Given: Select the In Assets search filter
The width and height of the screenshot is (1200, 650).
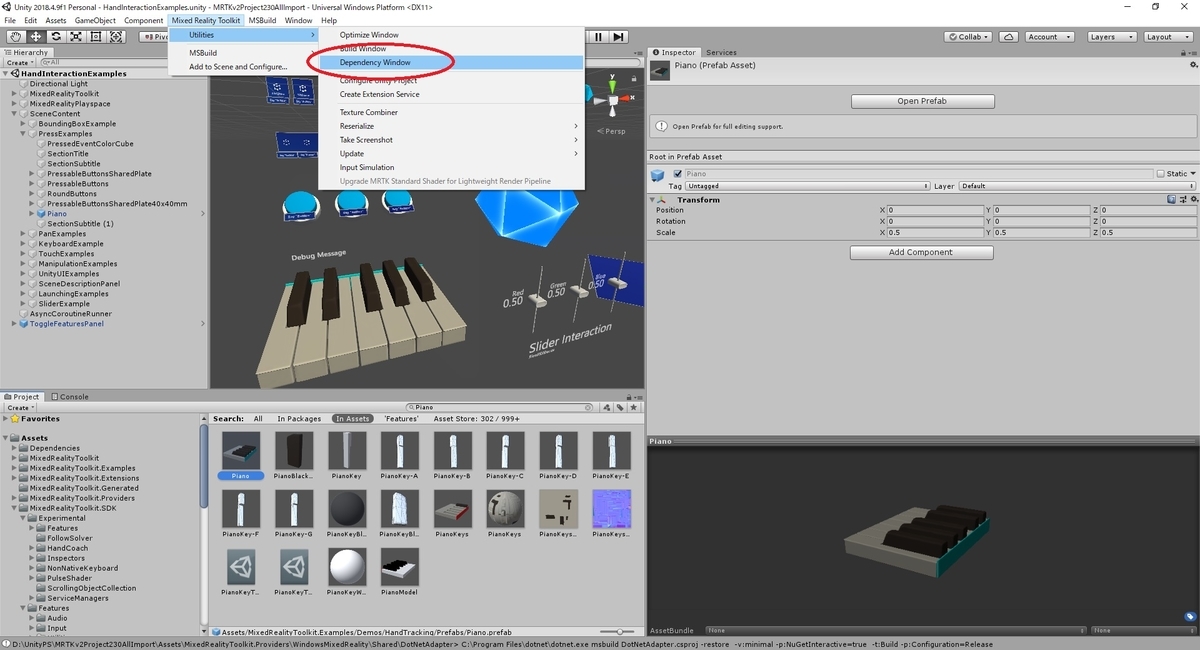Looking at the screenshot, I should [x=353, y=419].
